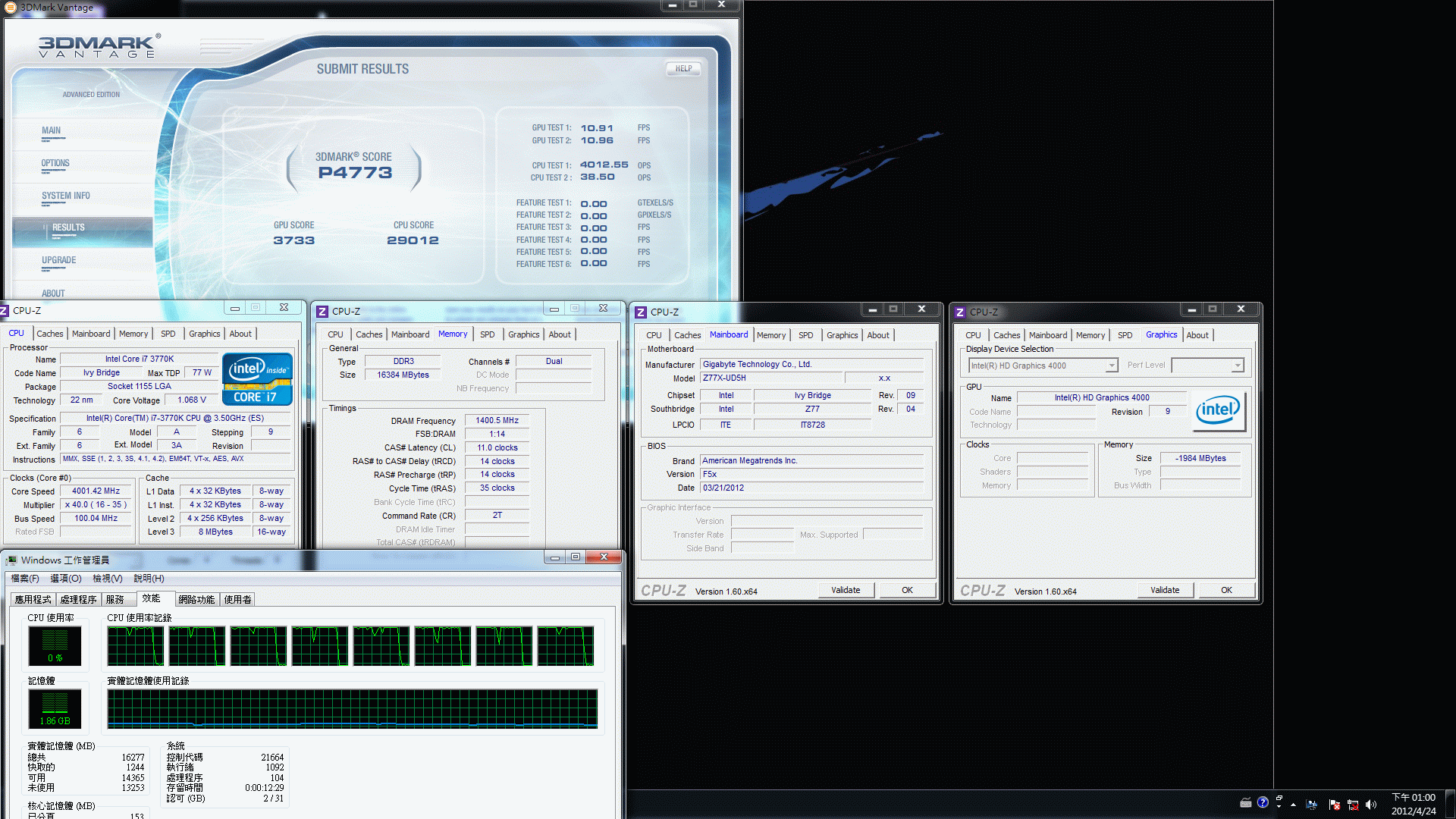Open Mainboard tab in CPU-Z Memory window

point(410,334)
